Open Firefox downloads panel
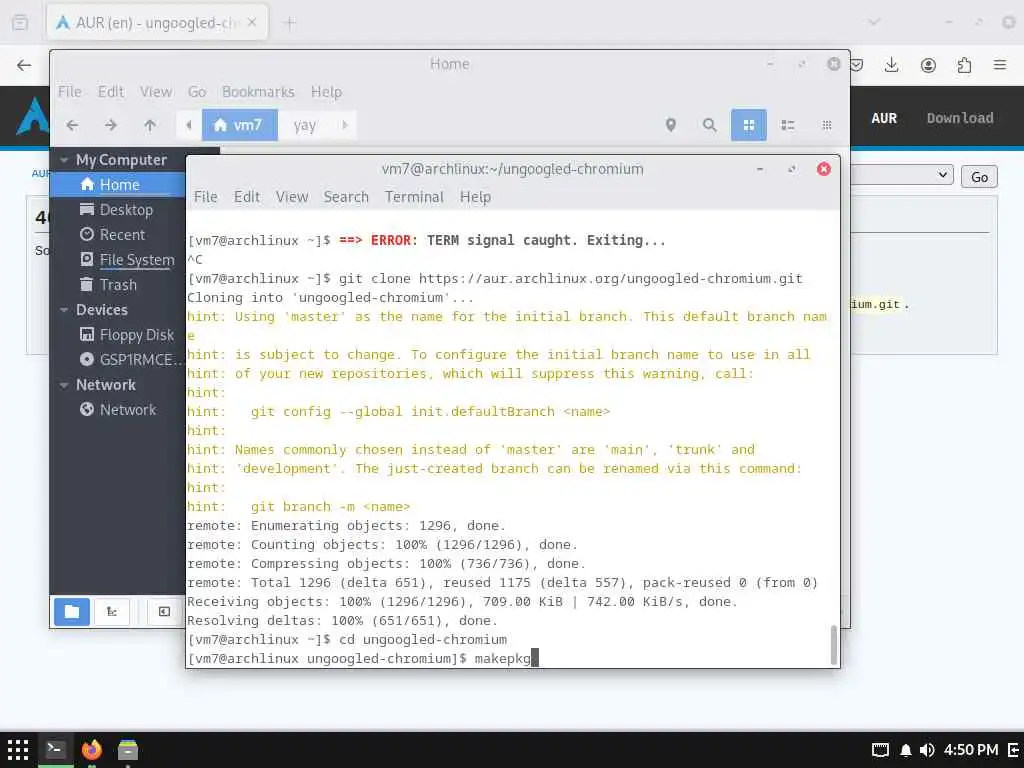 [891, 65]
